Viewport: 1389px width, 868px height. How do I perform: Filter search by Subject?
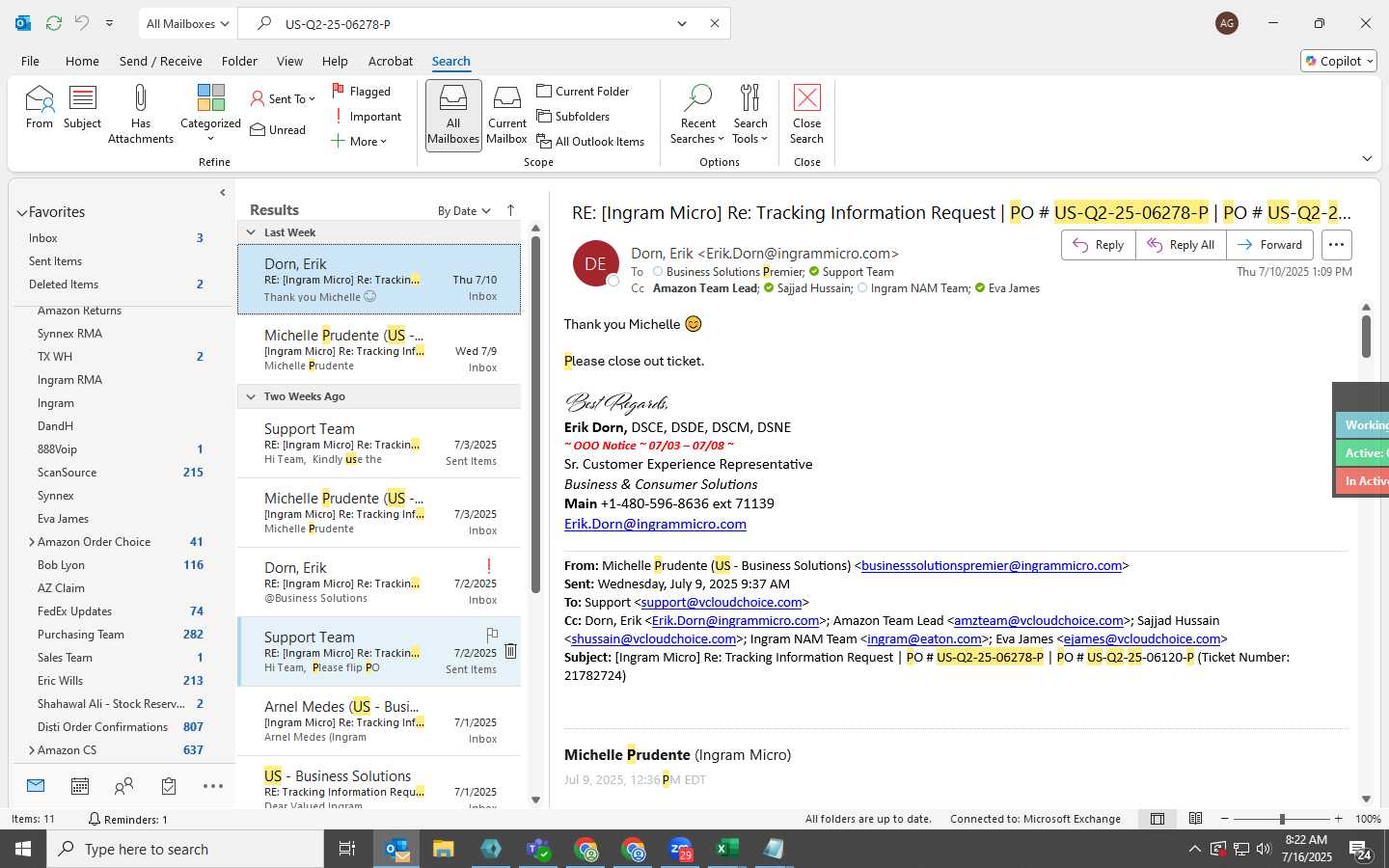(82, 108)
